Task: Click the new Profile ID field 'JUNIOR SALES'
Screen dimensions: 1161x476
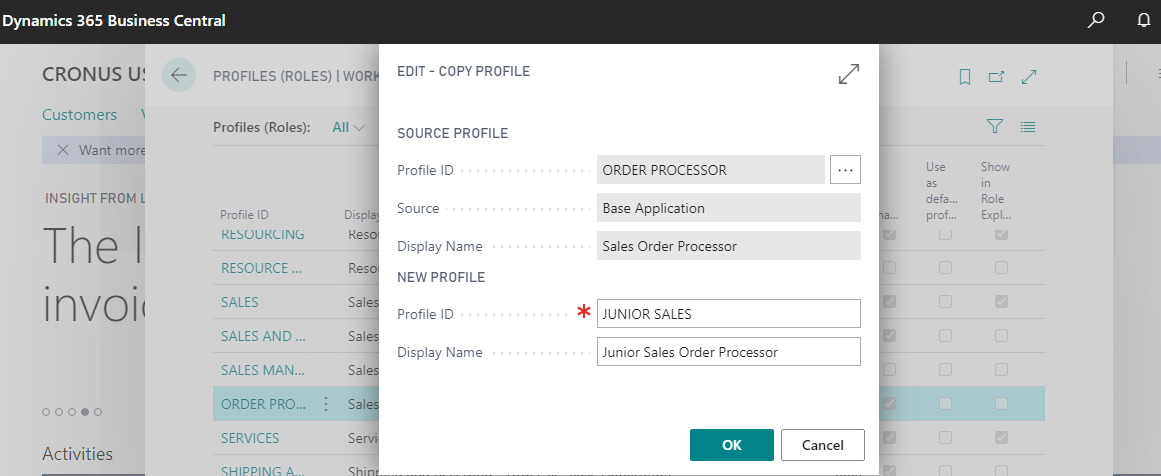Action: click(x=728, y=314)
